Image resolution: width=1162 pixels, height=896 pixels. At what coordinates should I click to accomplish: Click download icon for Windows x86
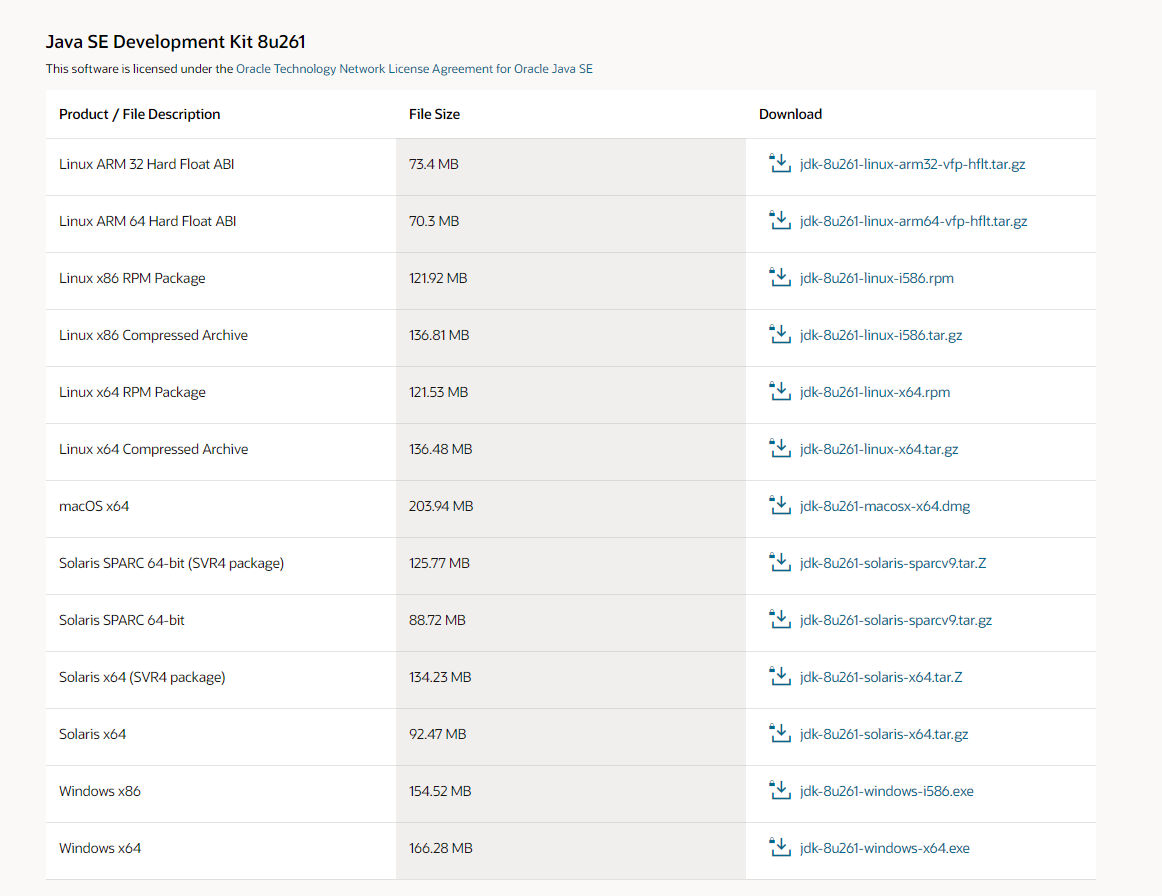[x=780, y=791]
